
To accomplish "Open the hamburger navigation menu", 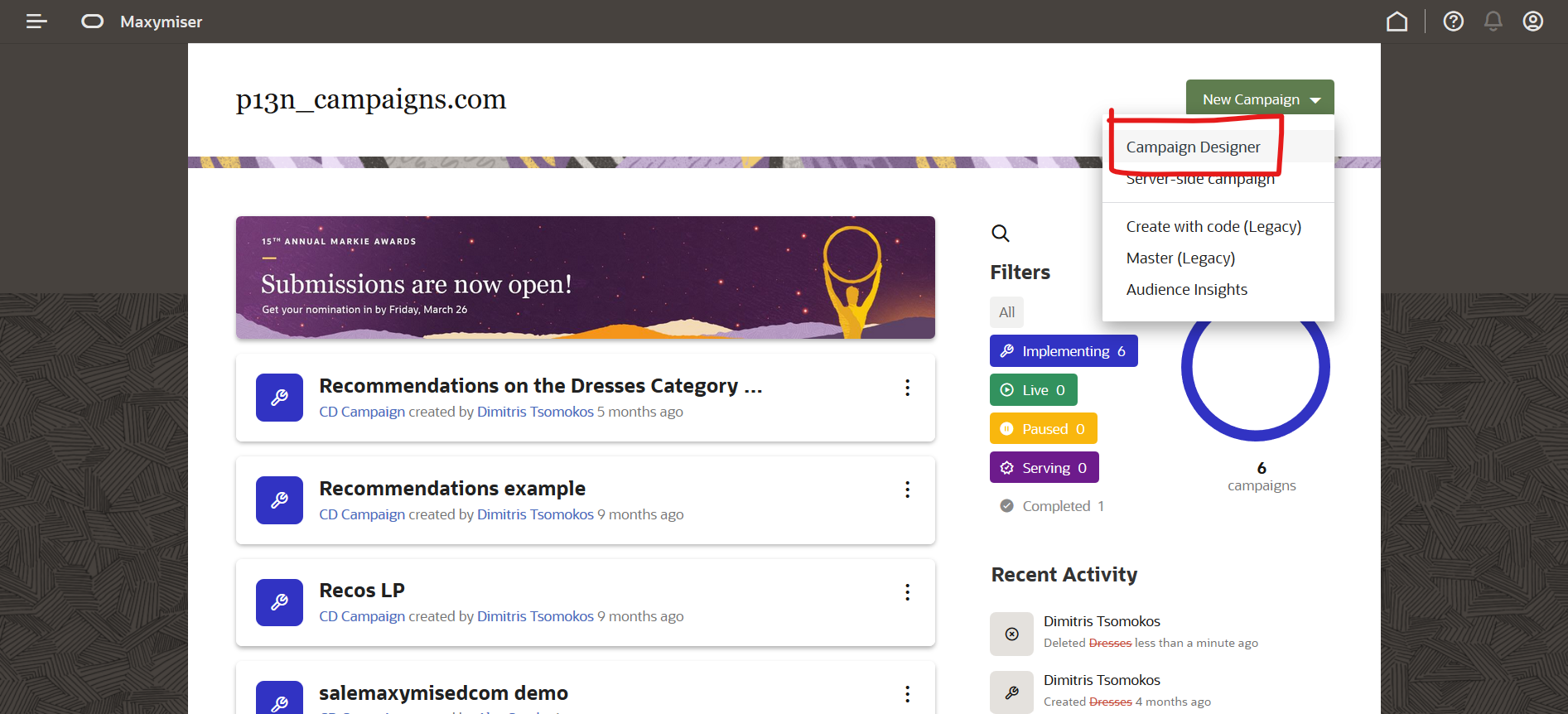I will [x=36, y=22].
